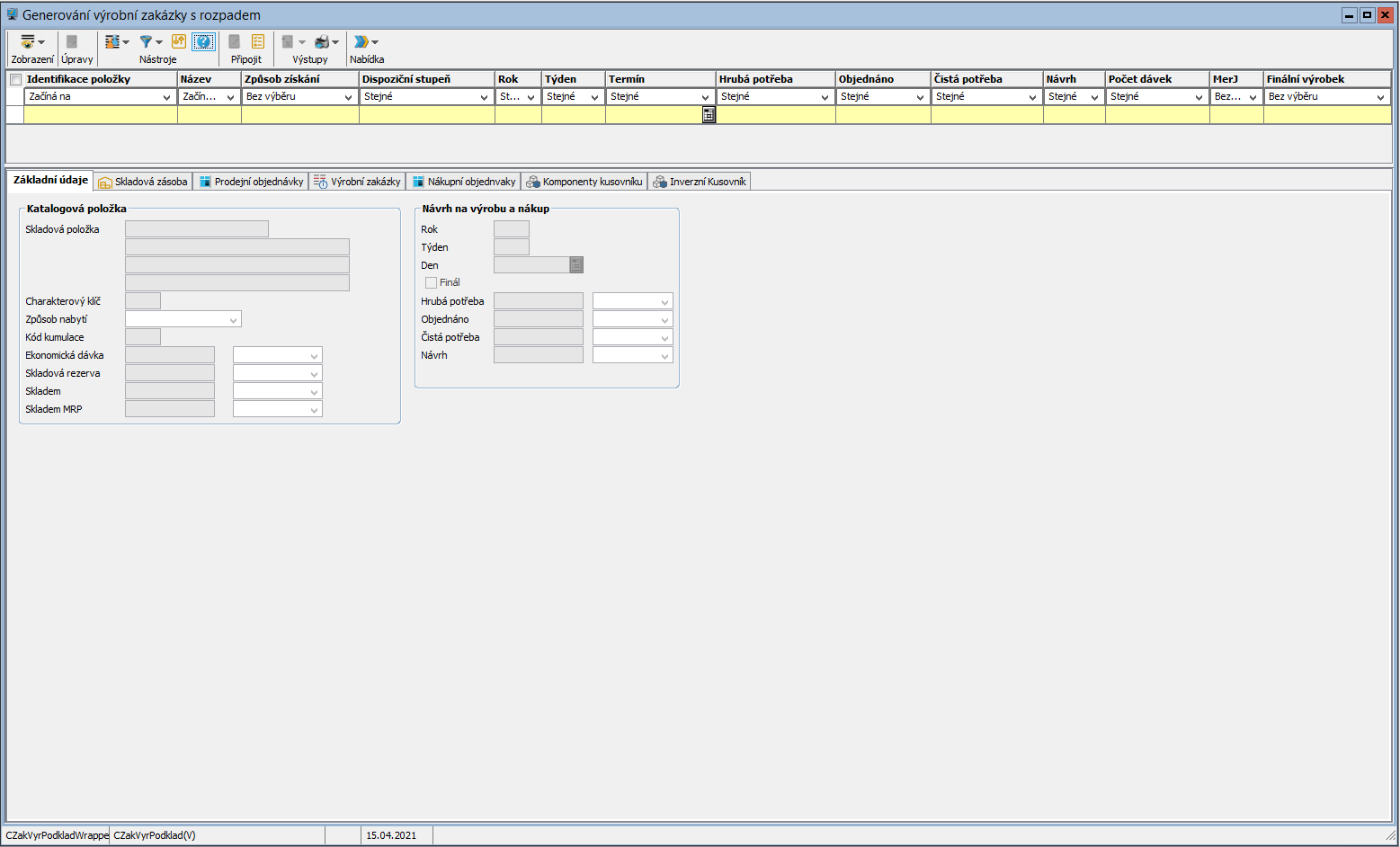1400x847 pixels.
Task: Click the blue help question mark icon
Action: pyautogui.click(x=204, y=42)
